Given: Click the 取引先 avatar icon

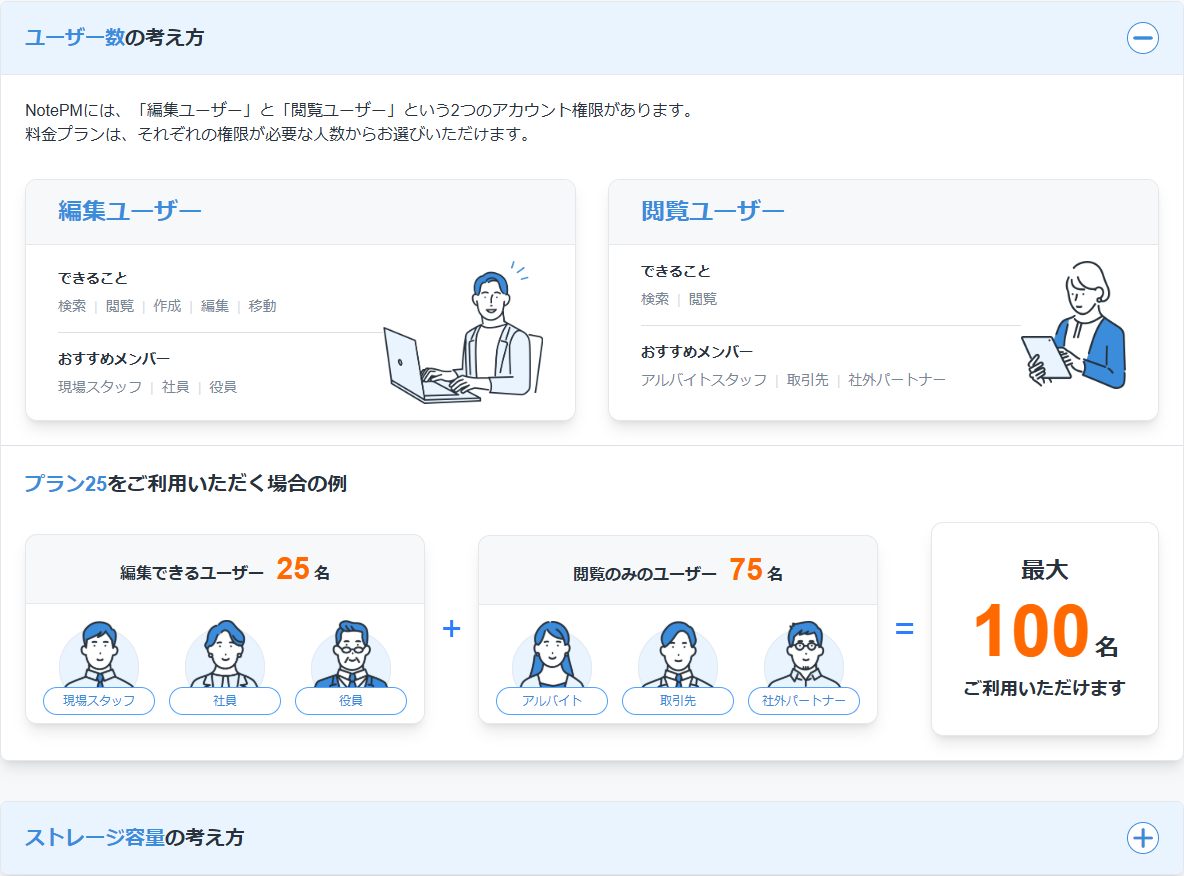Looking at the screenshot, I should [678, 654].
